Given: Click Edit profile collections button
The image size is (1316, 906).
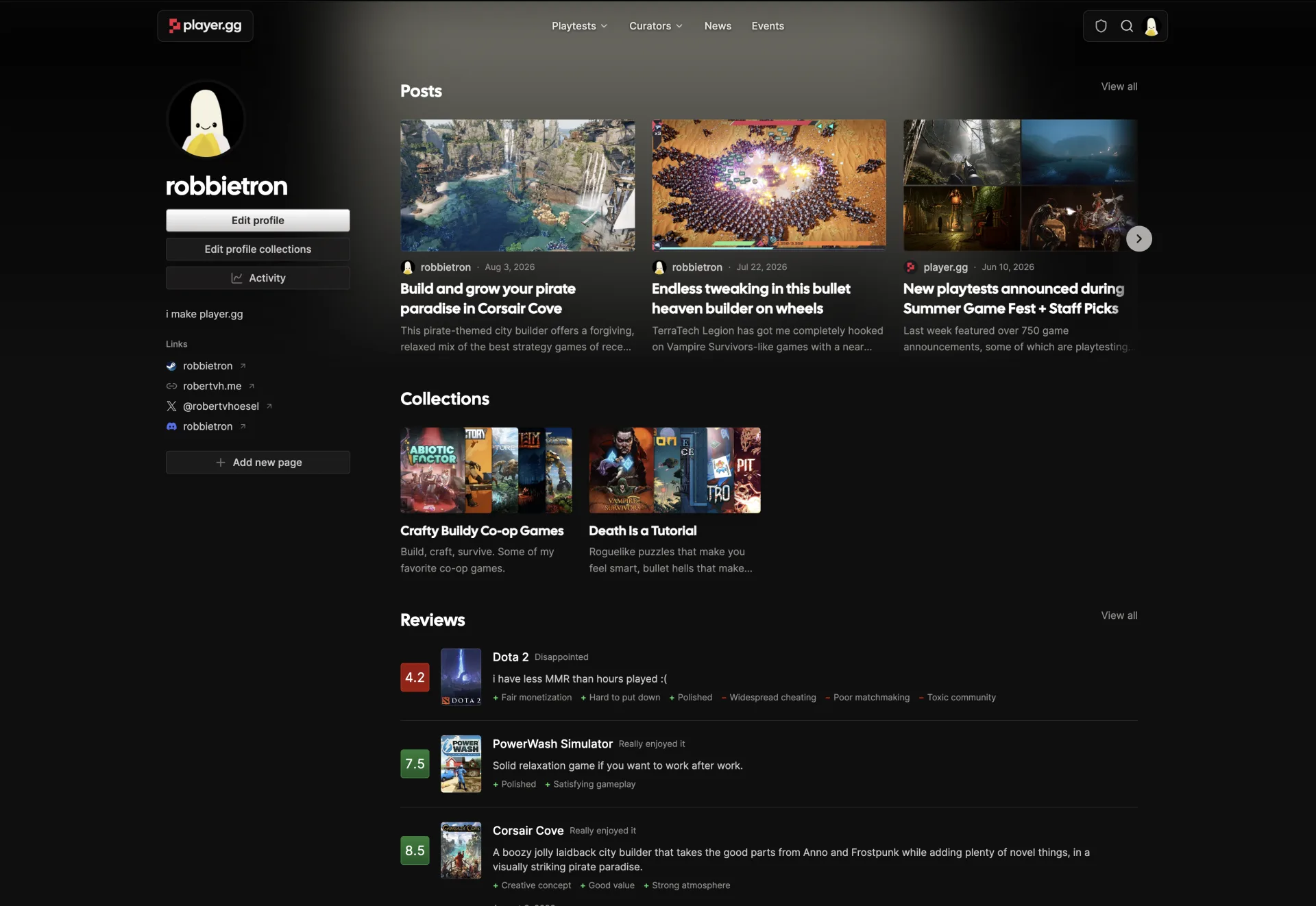Looking at the screenshot, I should click(258, 249).
